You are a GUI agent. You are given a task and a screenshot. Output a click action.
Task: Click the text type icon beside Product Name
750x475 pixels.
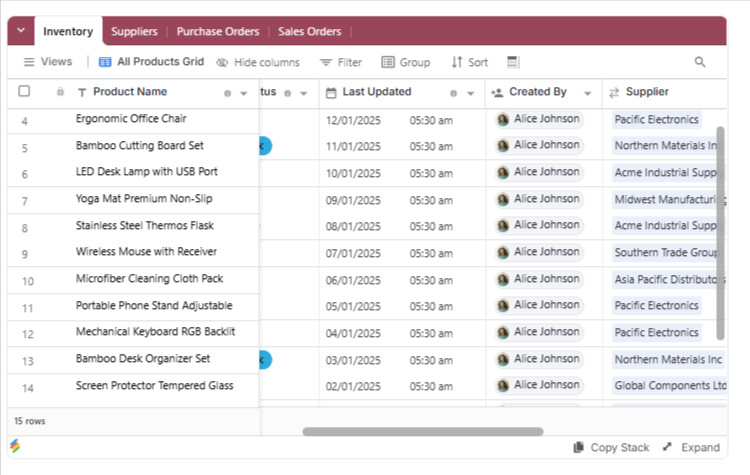click(x=82, y=92)
